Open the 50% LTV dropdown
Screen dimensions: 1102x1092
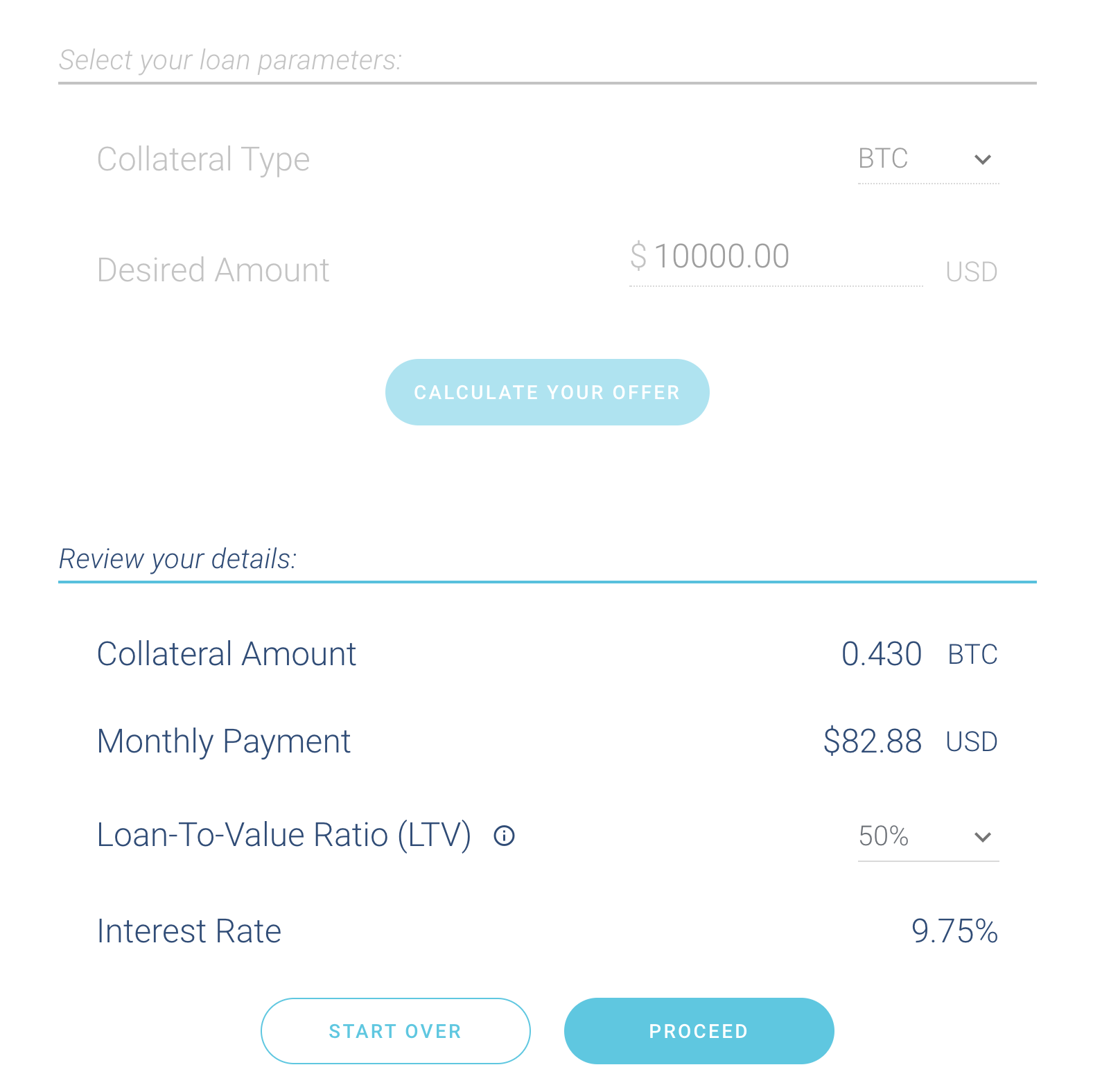[928, 836]
